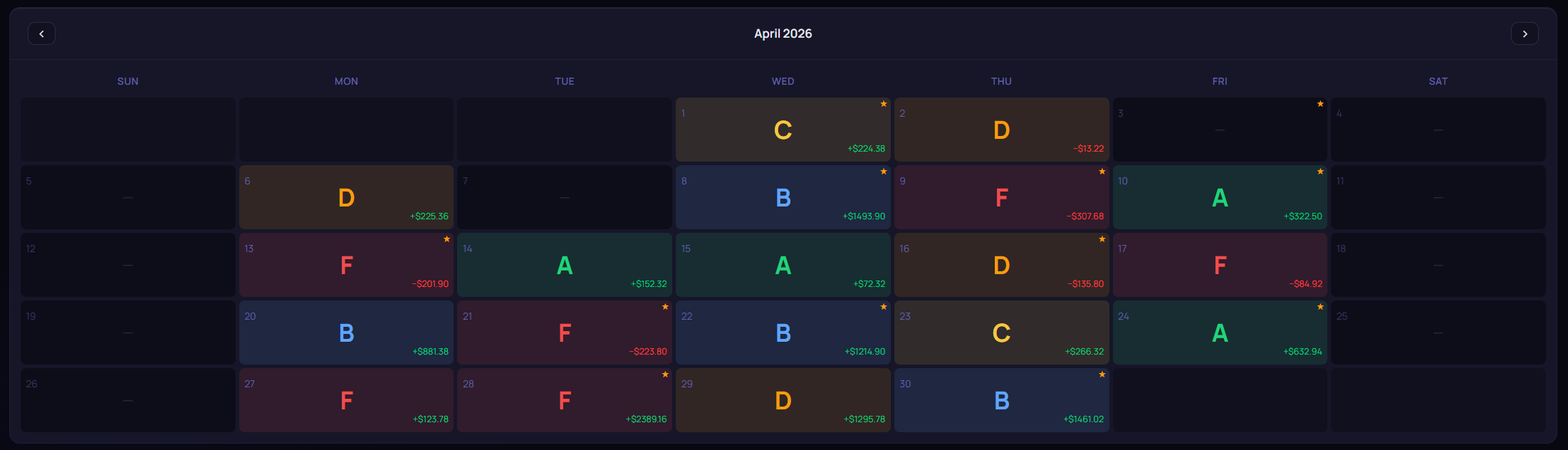Select April 27 graded F
Screen dimensions: 1568x450
[x=346, y=400]
